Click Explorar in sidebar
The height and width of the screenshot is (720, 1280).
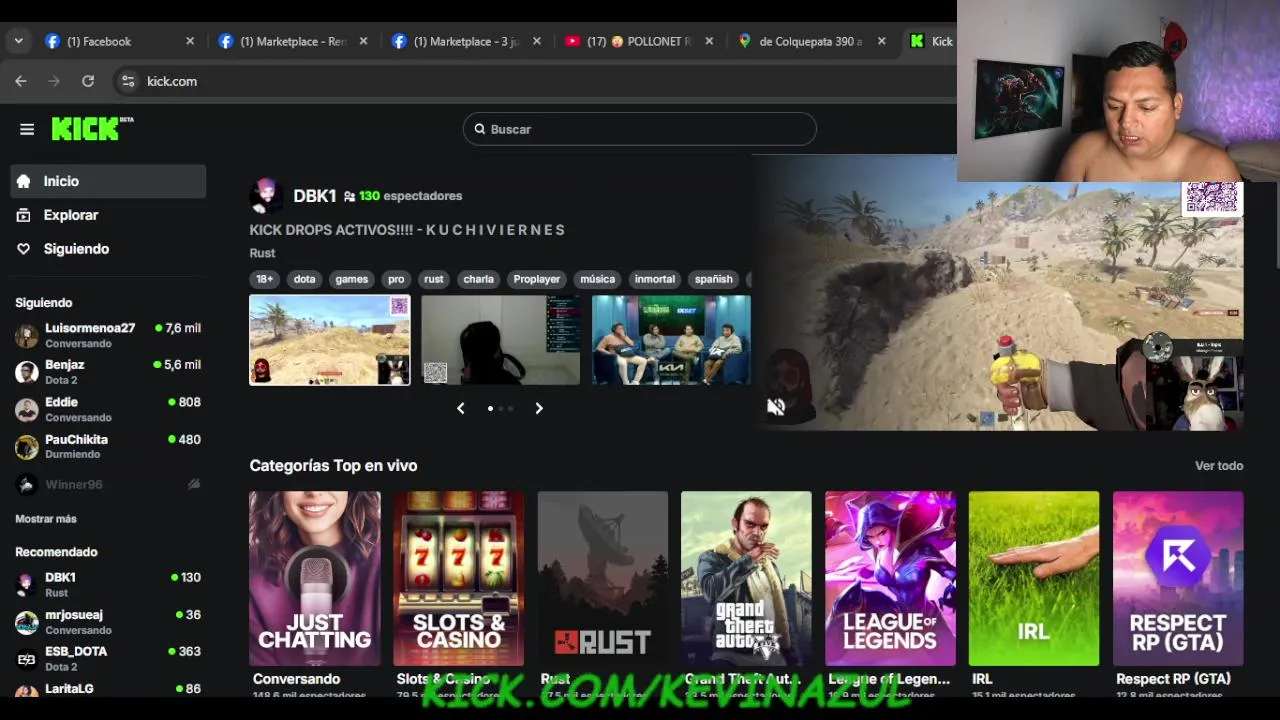(108, 215)
